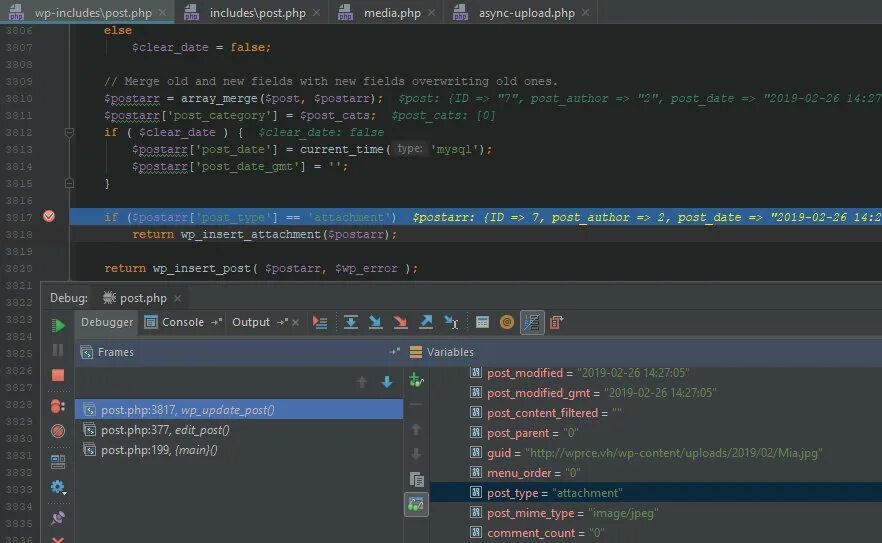Open async-upload.php editor tab
The image size is (882, 543).
[521, 12]
